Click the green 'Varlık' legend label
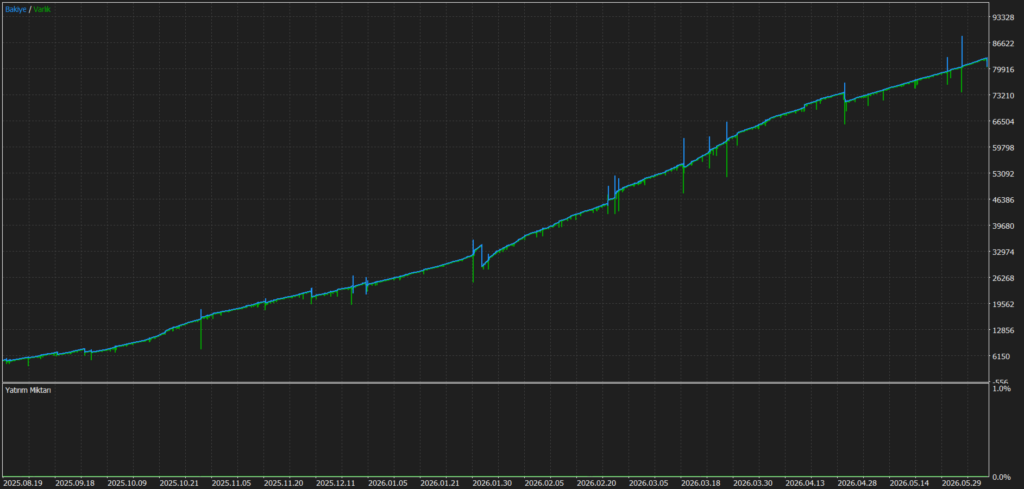The image size is (1024, 489). pos(42,9)
